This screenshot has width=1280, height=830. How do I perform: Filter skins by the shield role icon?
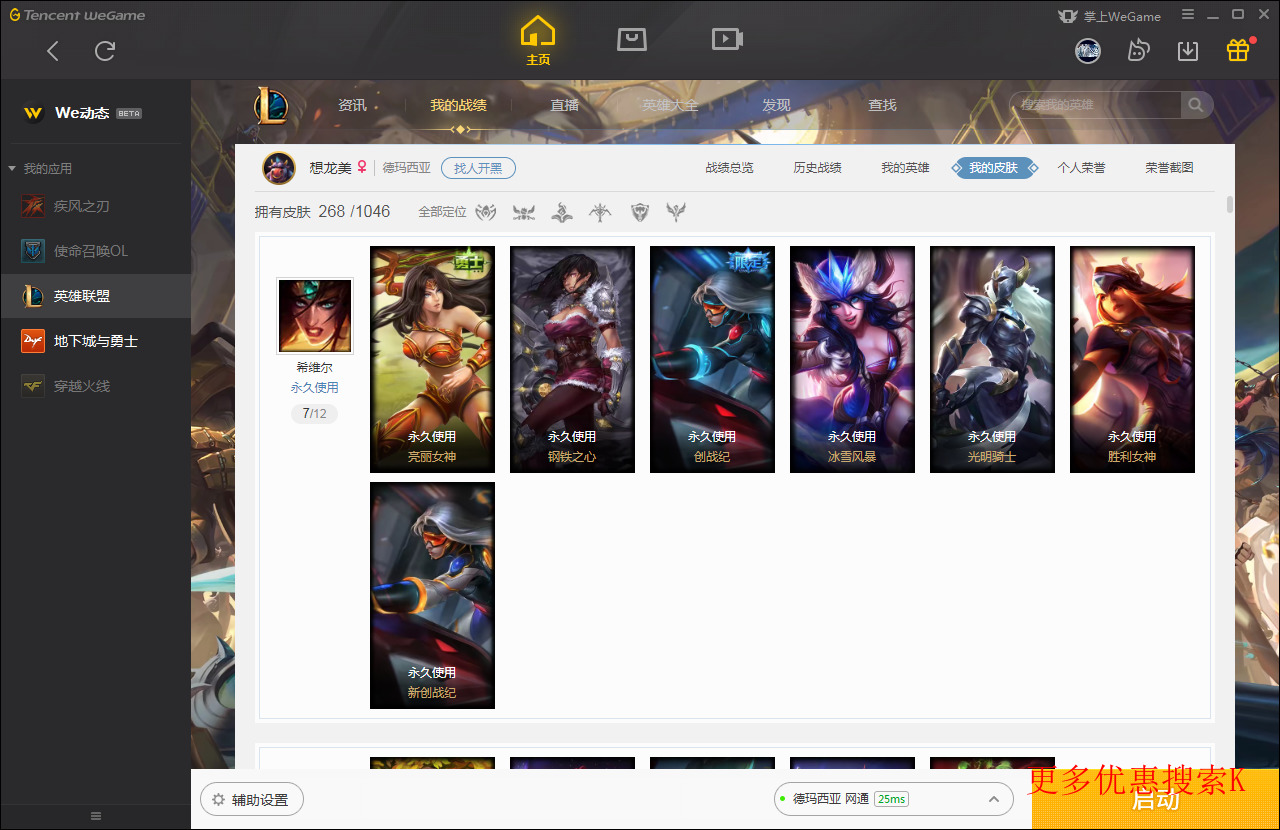click(640, 212)
